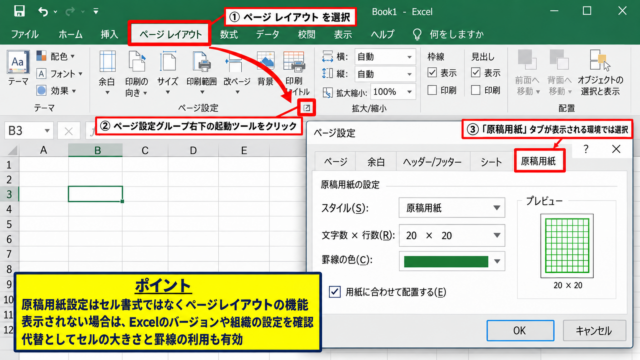Switch to the データ ribbon tab
Viewport: 640px width, 360px height.
coord(268,34)
